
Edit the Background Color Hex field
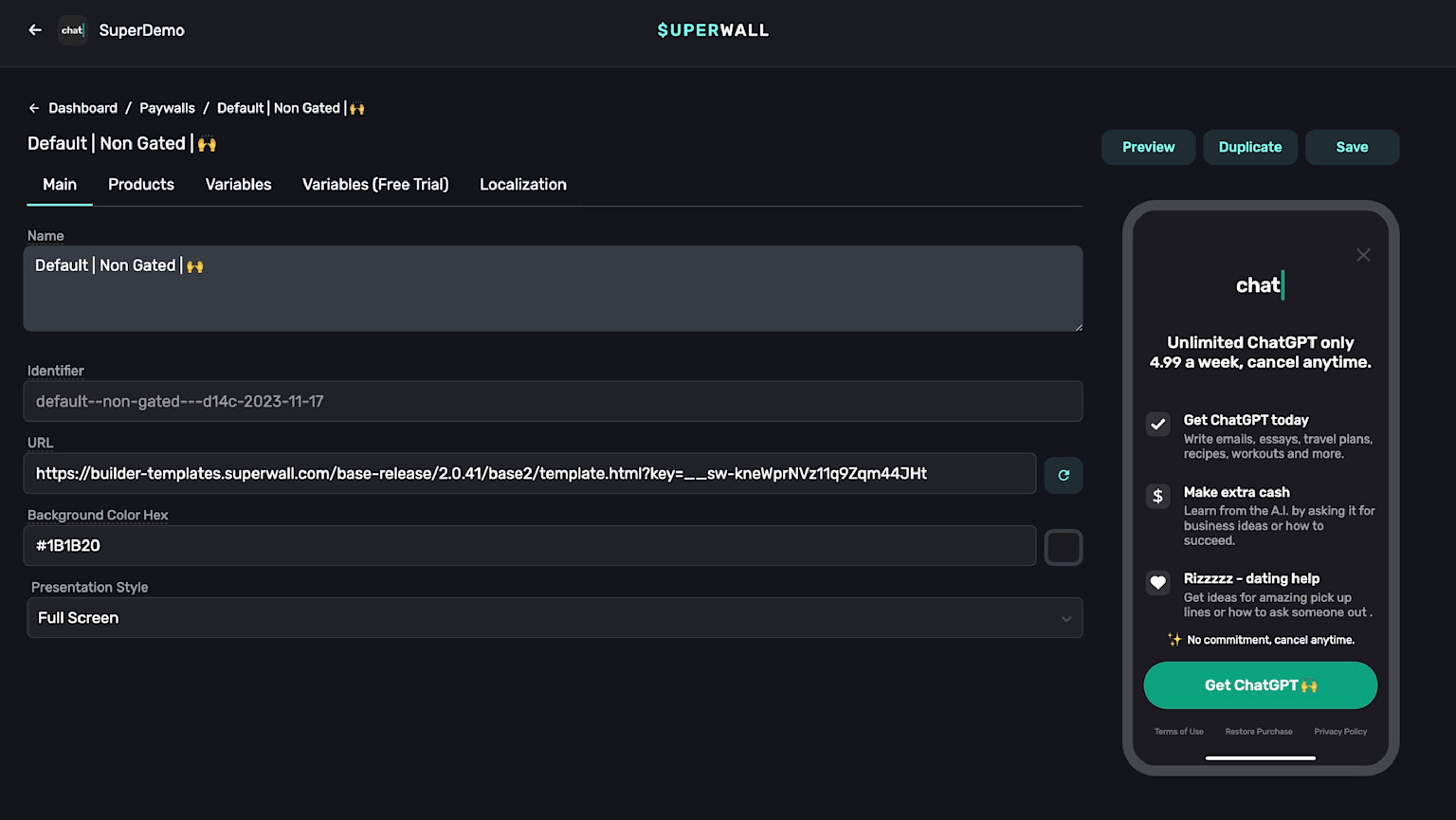530,546
